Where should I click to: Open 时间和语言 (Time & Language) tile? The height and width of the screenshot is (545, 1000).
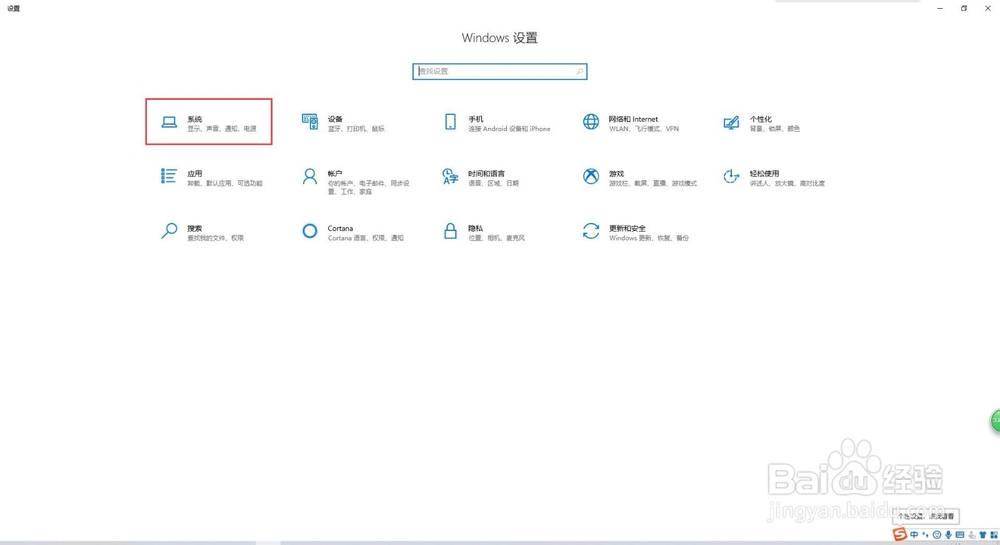click(481, 177)
